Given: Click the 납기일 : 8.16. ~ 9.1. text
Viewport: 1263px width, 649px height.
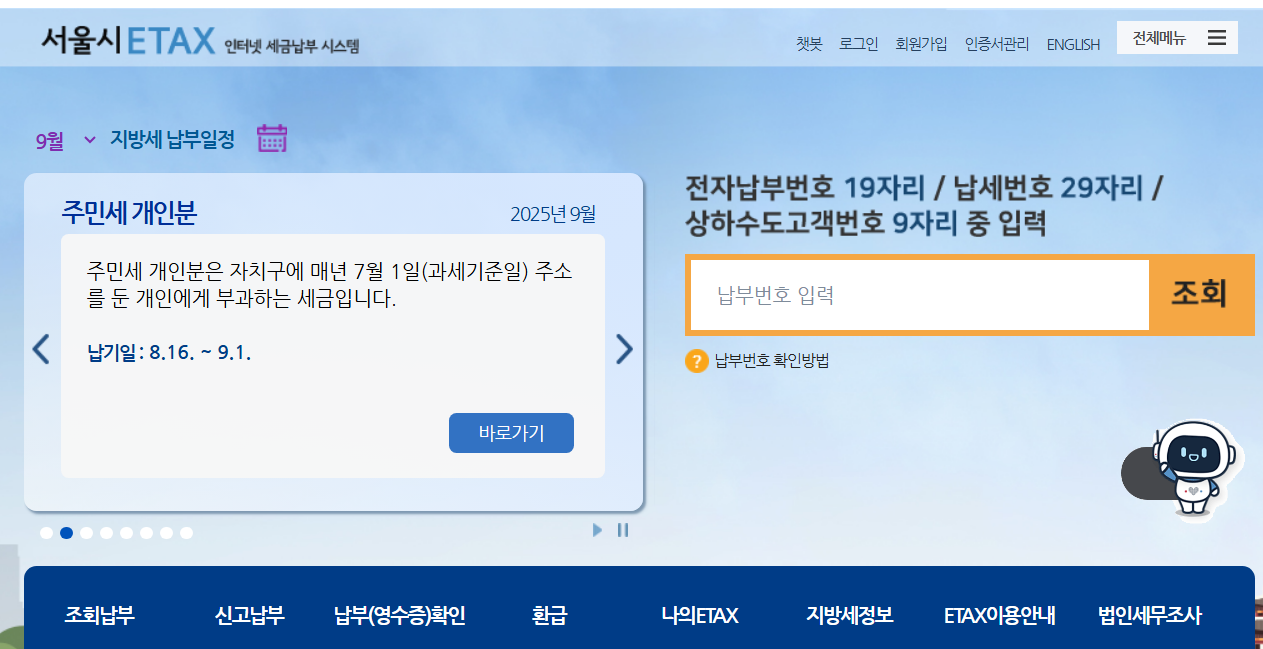Looking at the screenshot, I should pos(169,352).
